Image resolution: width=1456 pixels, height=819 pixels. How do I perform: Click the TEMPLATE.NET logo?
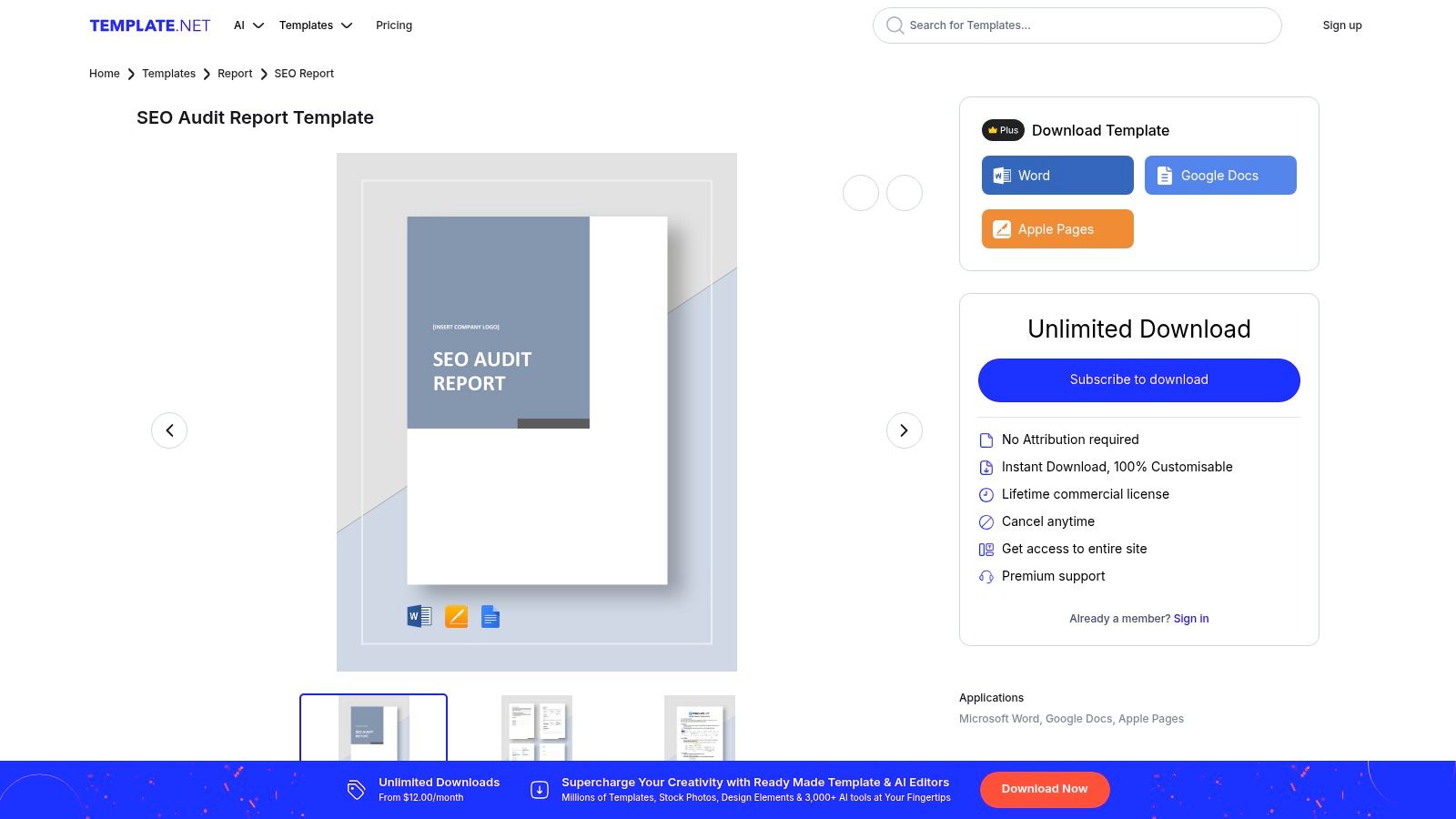[149, 25]
